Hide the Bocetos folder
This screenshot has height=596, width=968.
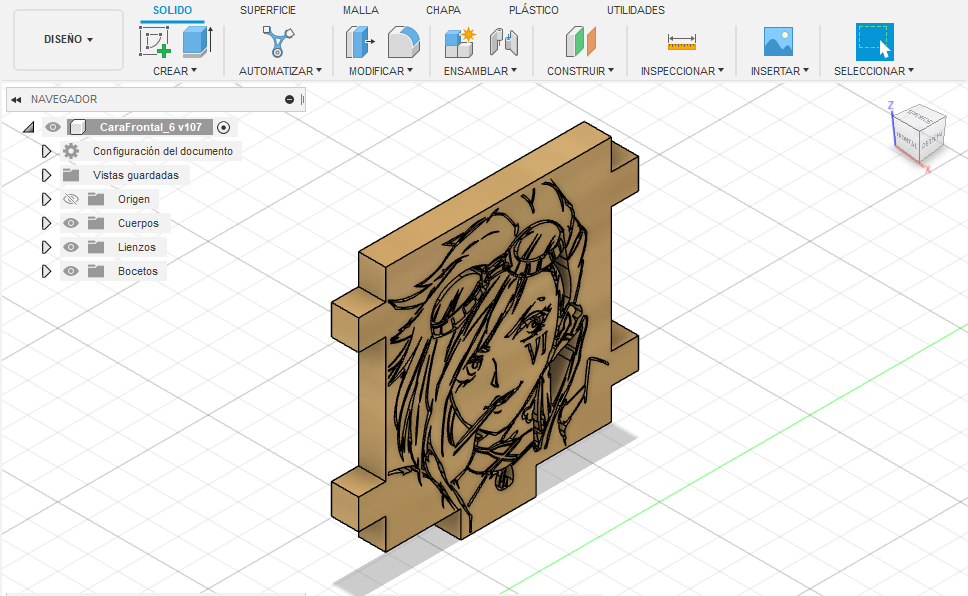(71, 271)
